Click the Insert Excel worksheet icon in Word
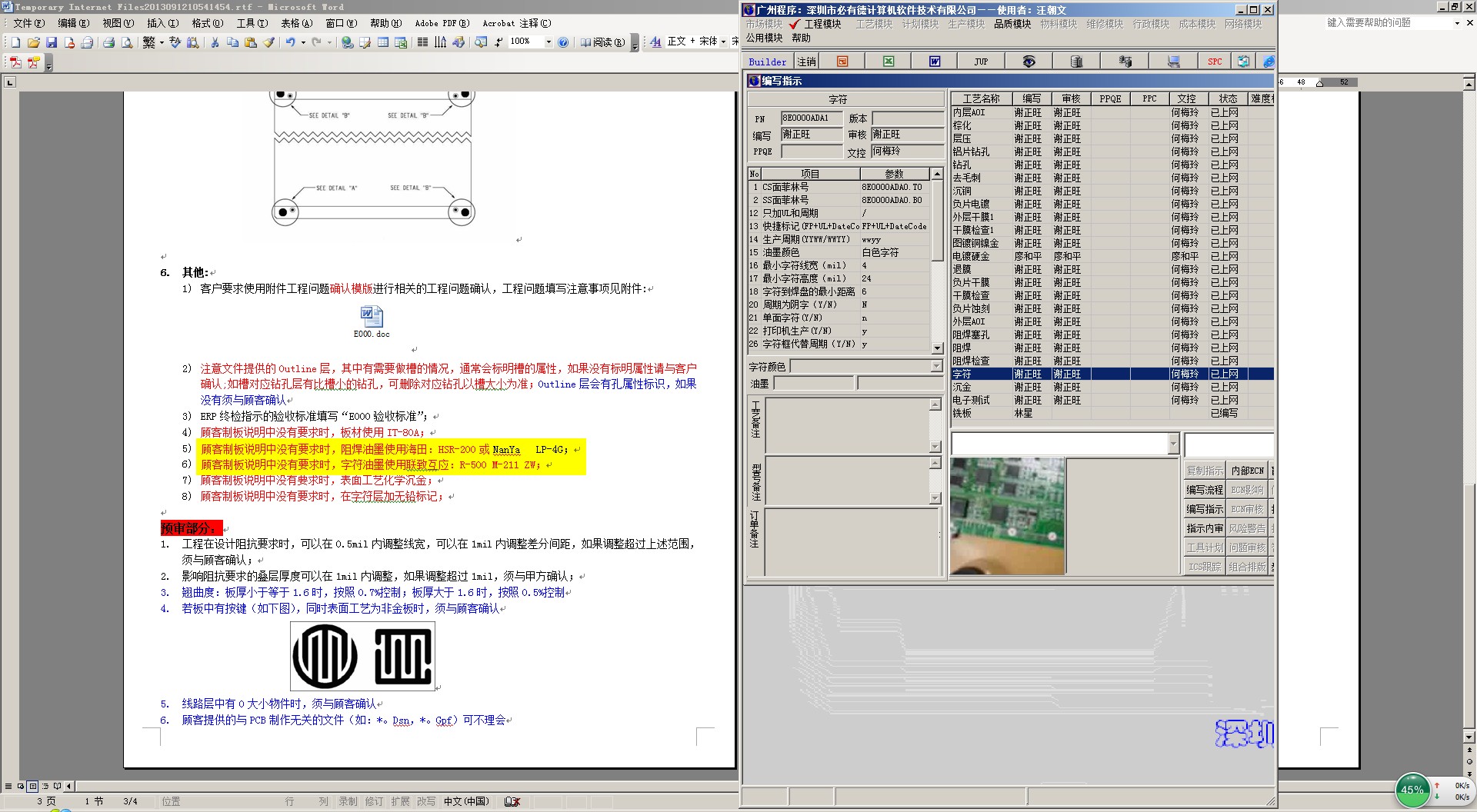Viewport: 1477px width, 812px height. click(401, 42)
